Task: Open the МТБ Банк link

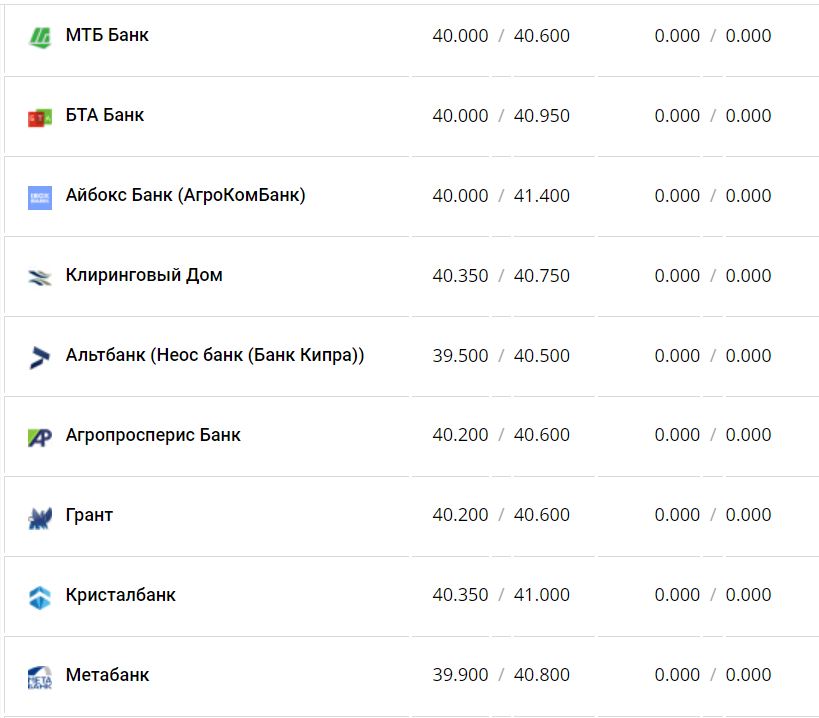Action: pyautogui.click(x=107, y=35)
